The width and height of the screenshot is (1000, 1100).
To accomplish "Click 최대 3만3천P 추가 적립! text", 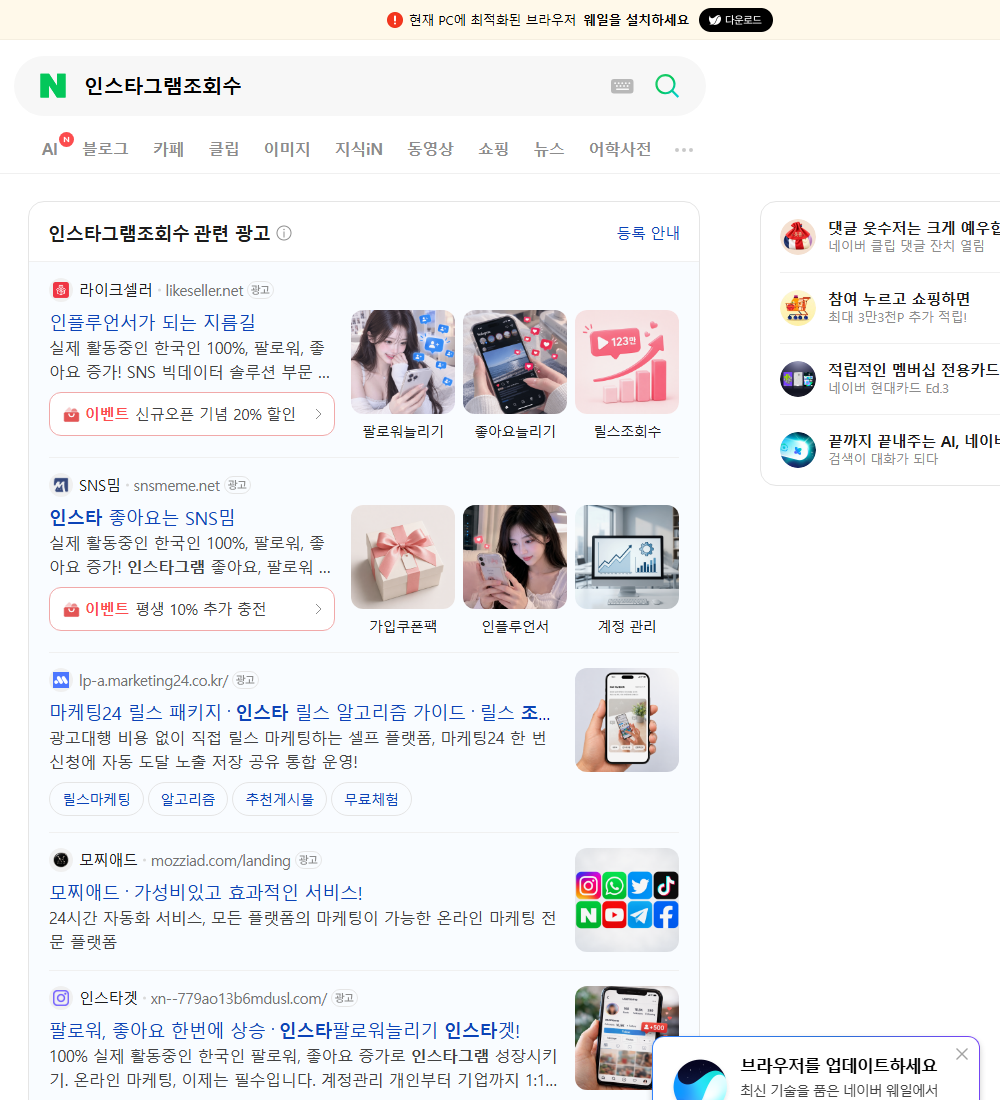I will pyautogui.click(x=897, y=317).
